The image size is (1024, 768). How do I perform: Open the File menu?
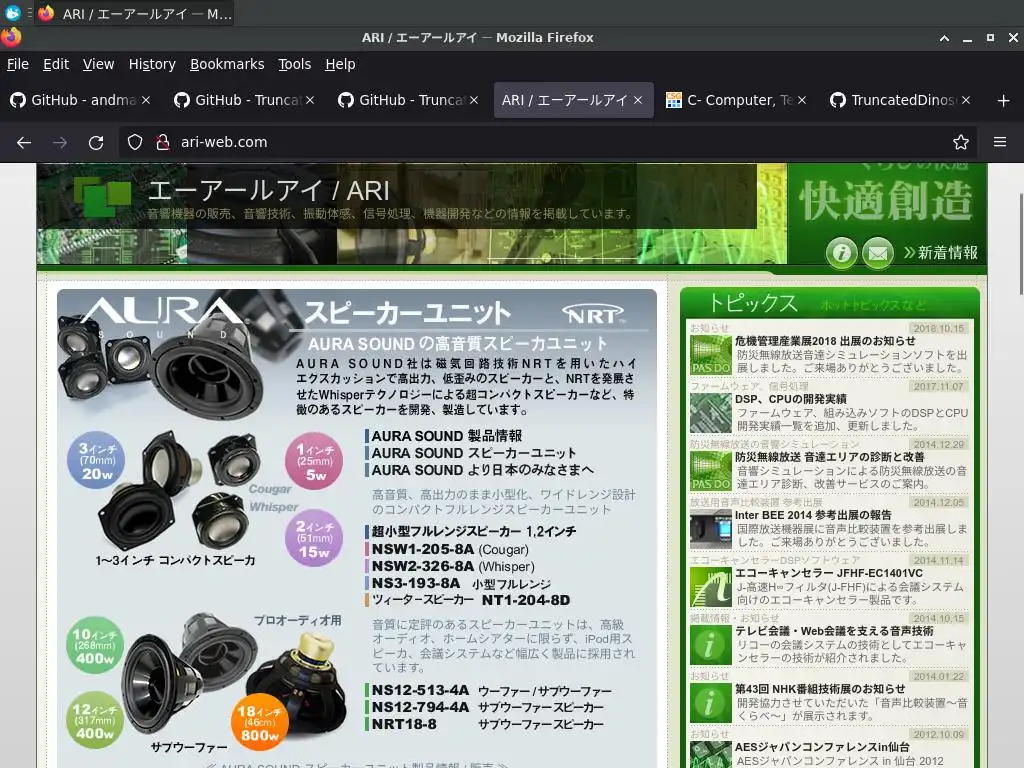[18, 64]
